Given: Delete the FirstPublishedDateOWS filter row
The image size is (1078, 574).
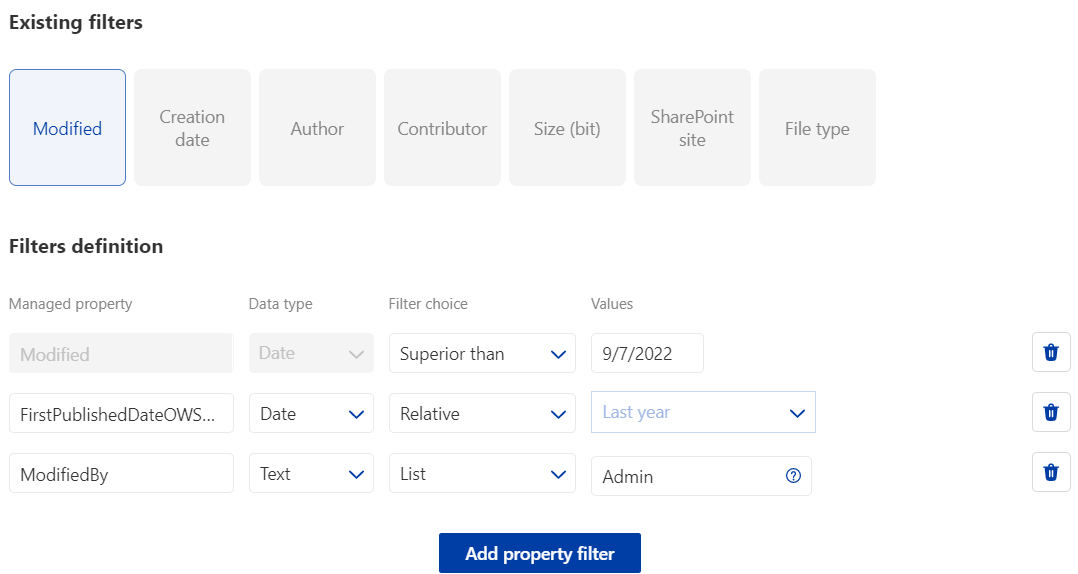Looking at the screenshot, I should tap(1050, 412).
